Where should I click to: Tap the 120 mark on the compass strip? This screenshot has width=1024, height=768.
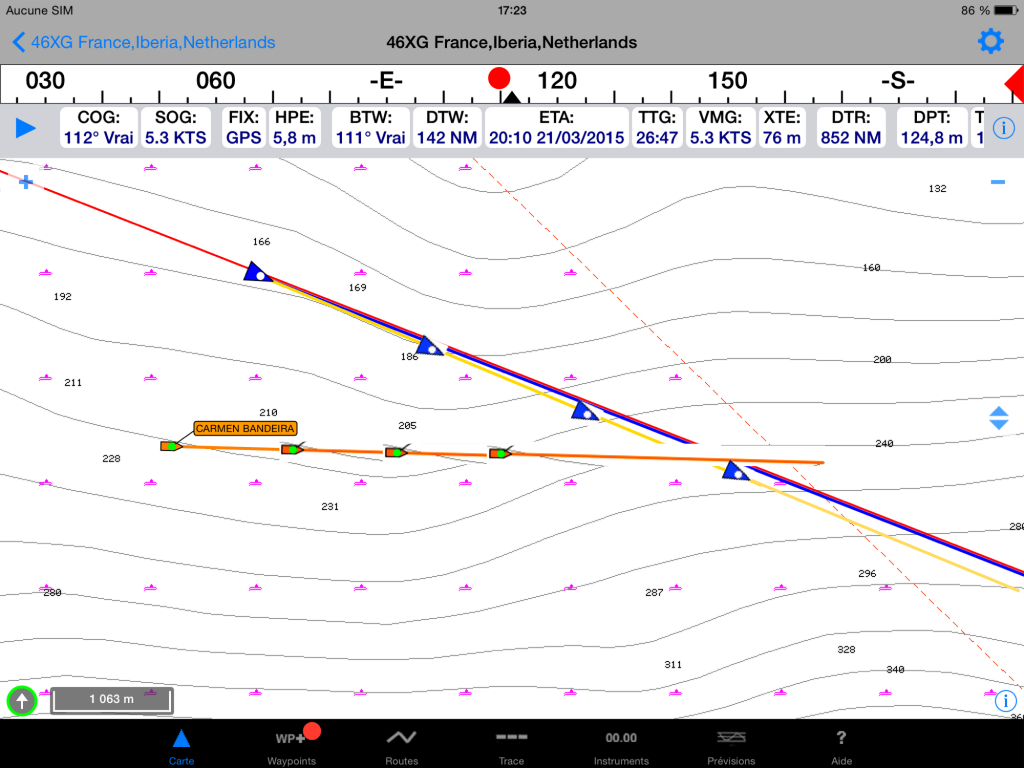556,81
